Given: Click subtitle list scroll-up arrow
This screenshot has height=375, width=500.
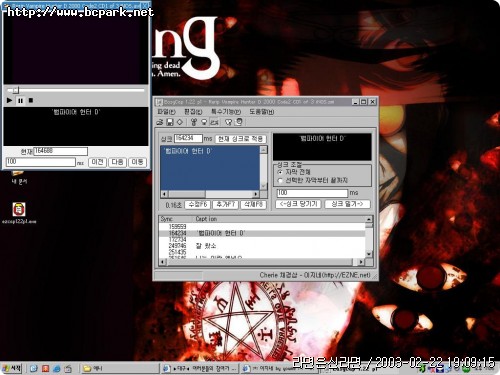Looking at the screenshot, I should 369,219.
